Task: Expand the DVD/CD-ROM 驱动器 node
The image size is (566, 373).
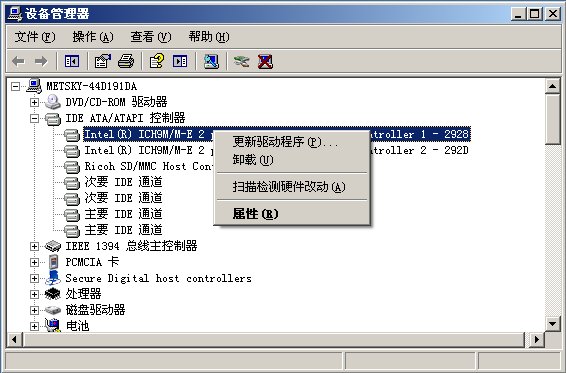Action: 34,103
